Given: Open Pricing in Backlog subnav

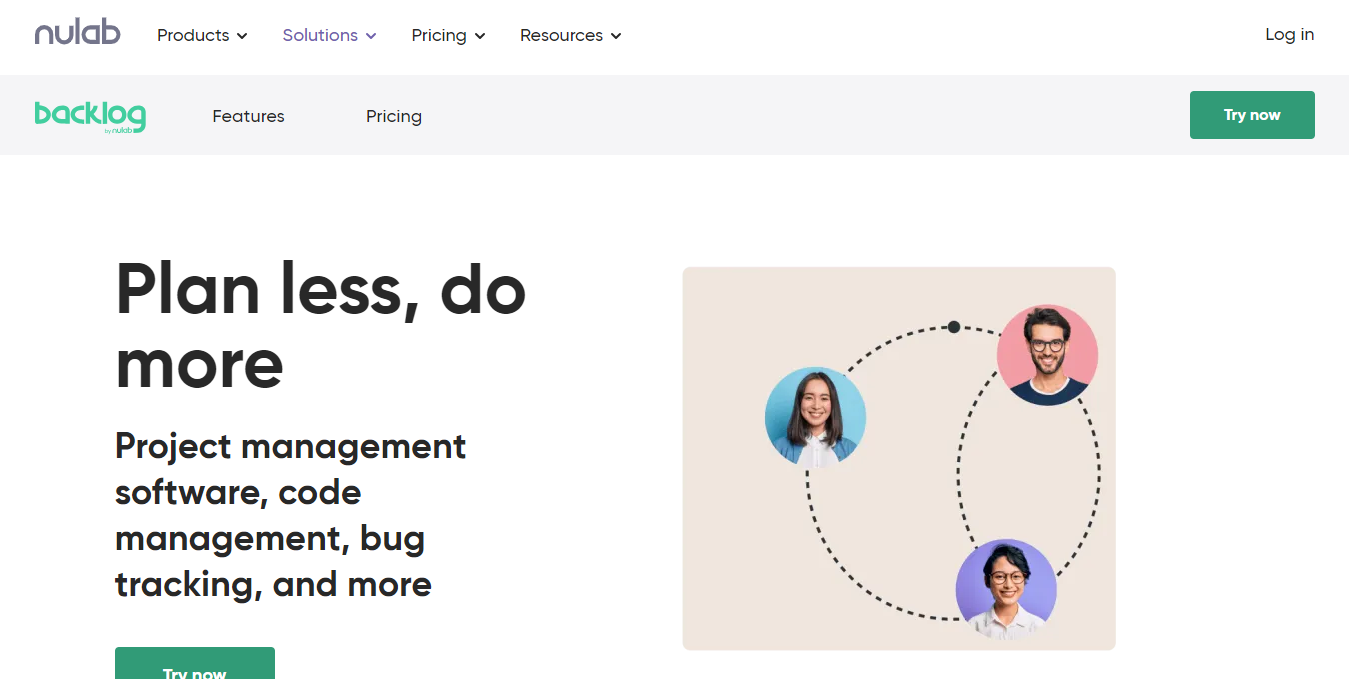Looking at the screenshot, I should (394, 116).
